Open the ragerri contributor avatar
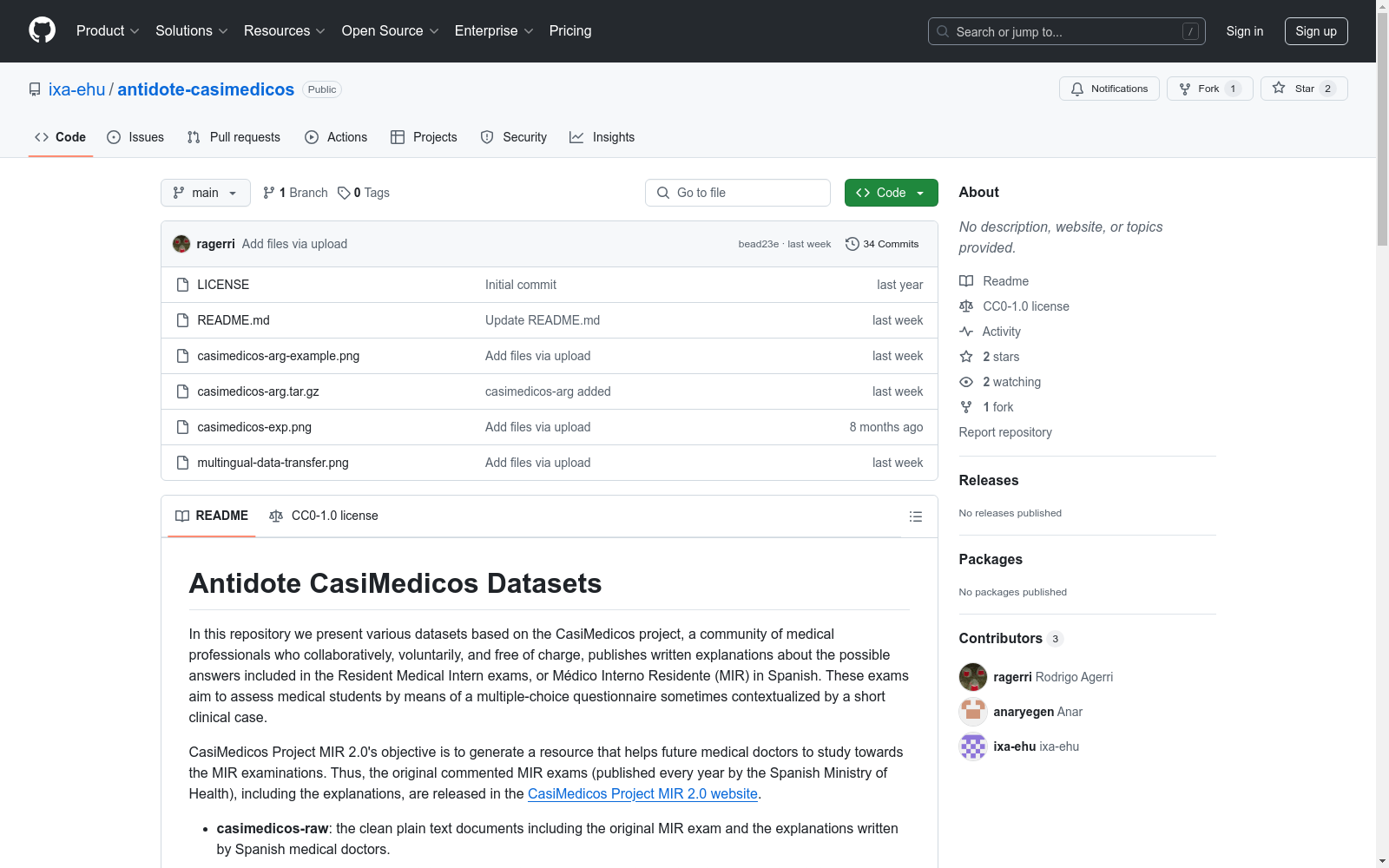The width and height of the screenshot is (1389, 868). point(973,677)
